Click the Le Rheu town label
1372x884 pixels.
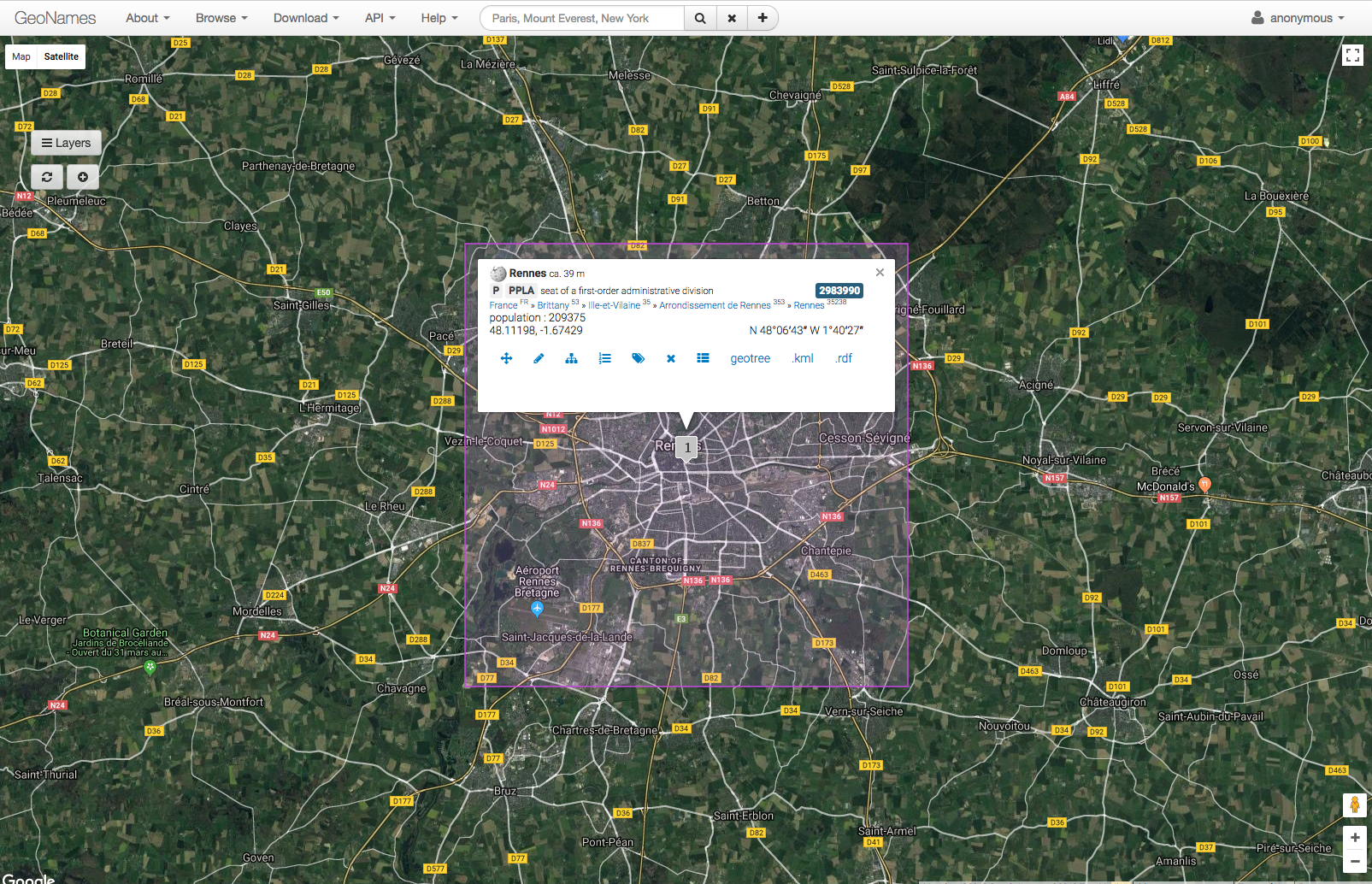pyautogui.click(x=385, y=506)
